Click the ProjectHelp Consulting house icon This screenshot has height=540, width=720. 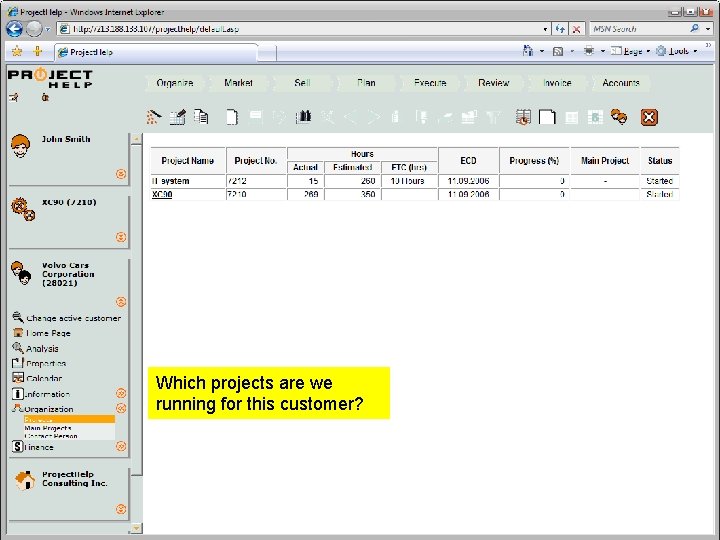[25, 480]
